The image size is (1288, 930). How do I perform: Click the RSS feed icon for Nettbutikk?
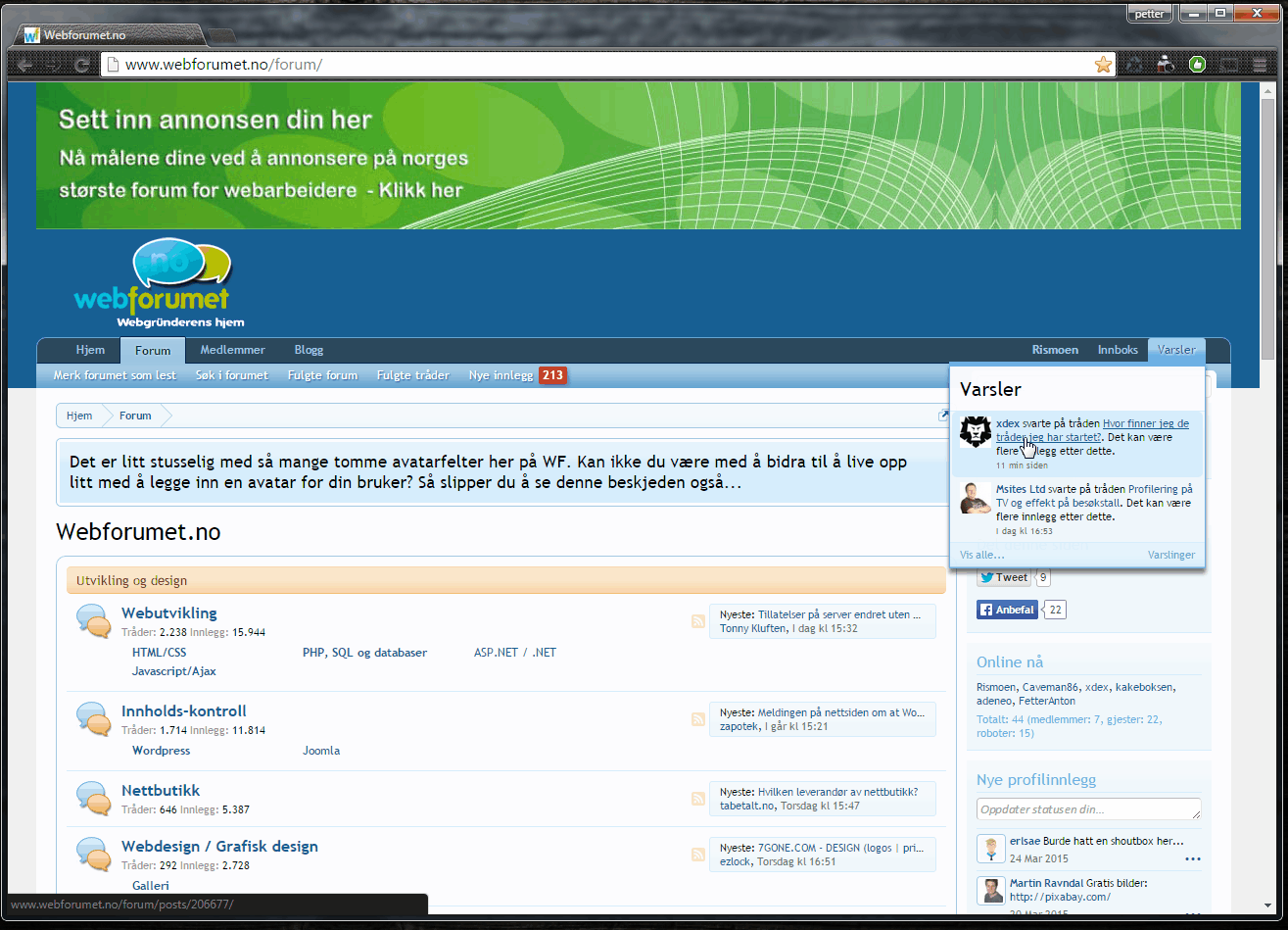pos(697,799)
